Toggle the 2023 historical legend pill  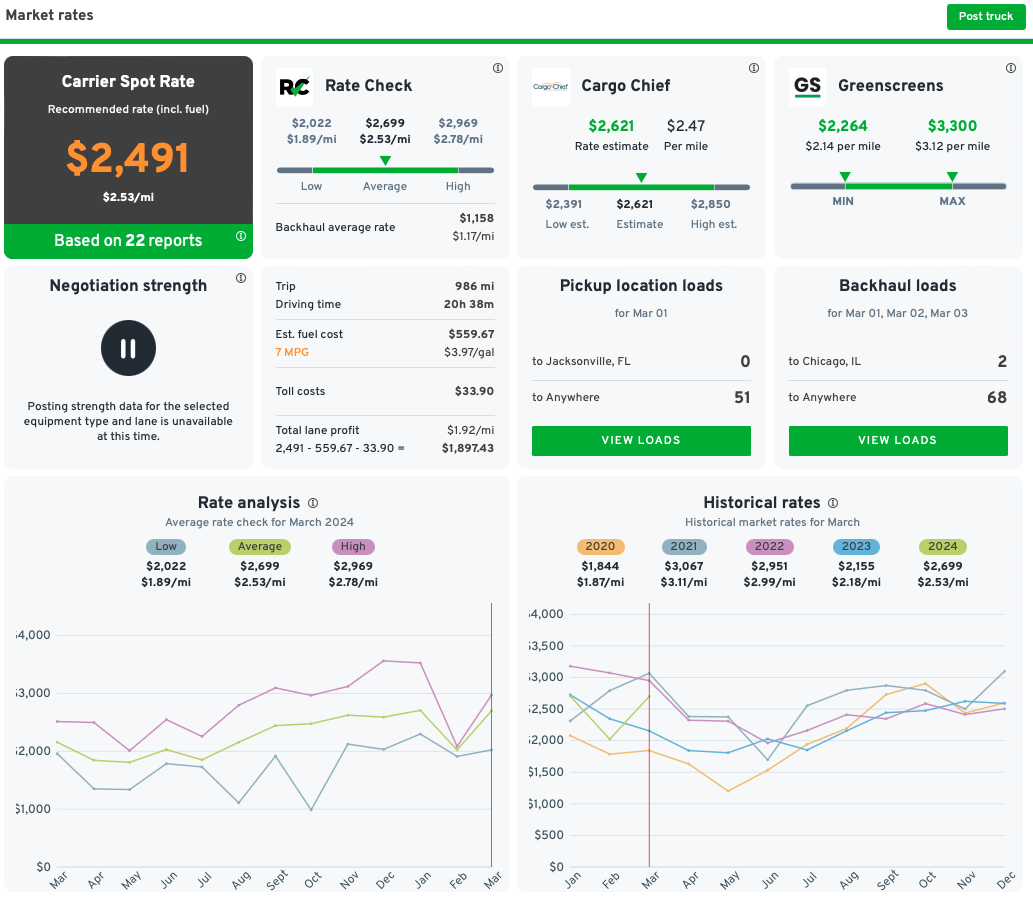click(856, 546)
